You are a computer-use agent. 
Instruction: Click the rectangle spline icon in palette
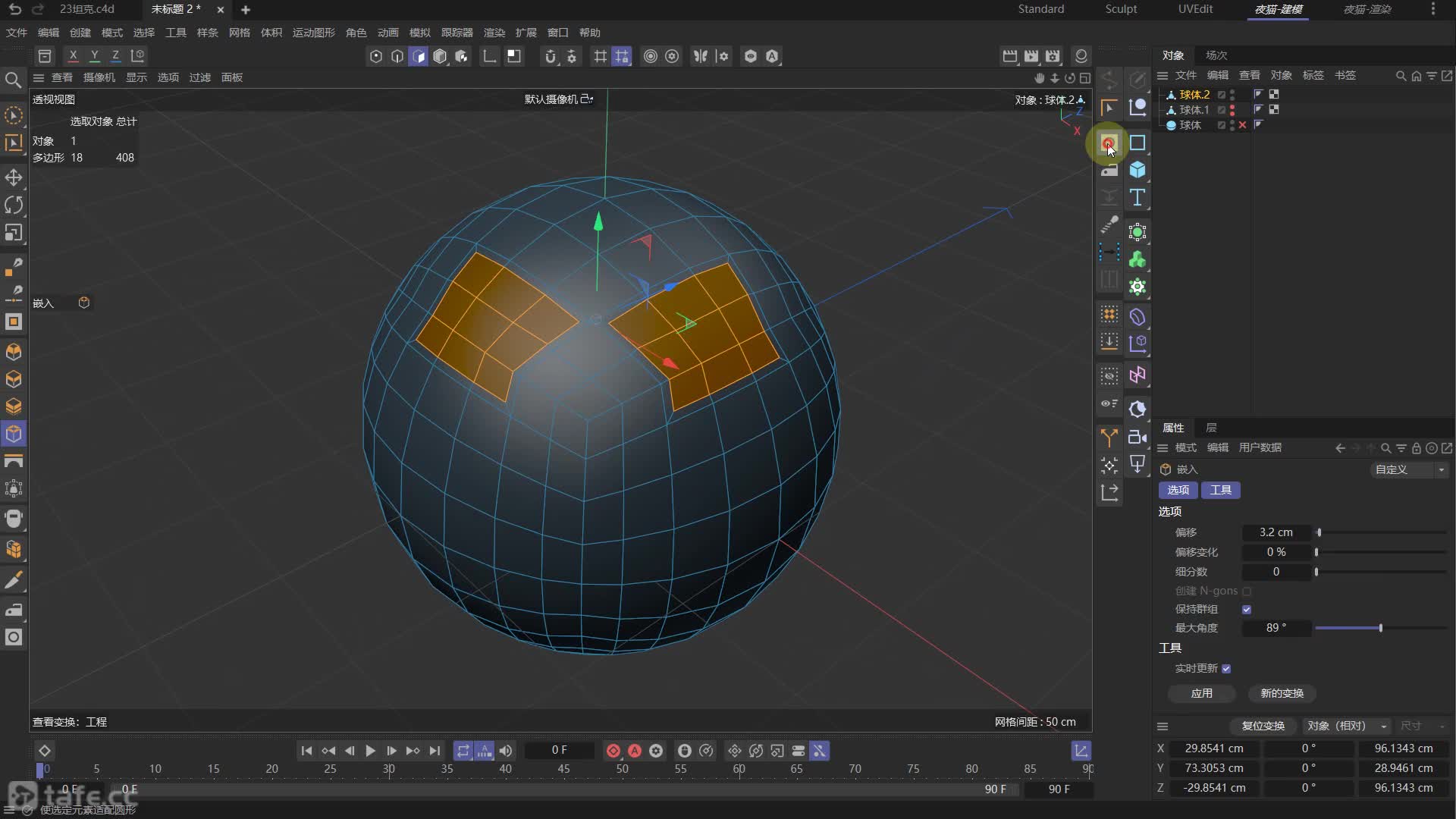tap(1137, 143)
